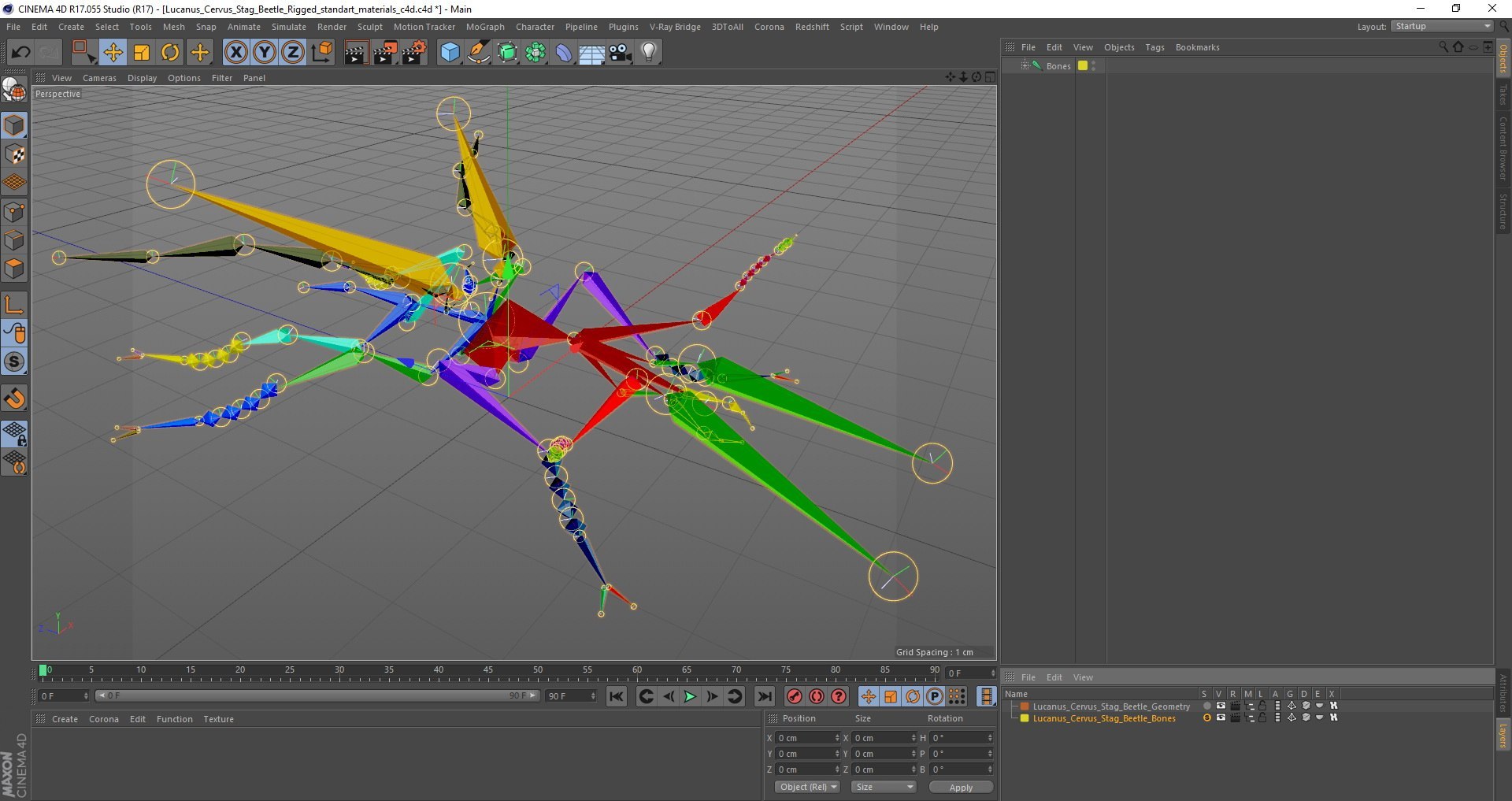Switch to Polygons mode in left toolbar
The height and width of the screenshot is (801, 1512).
14,269
